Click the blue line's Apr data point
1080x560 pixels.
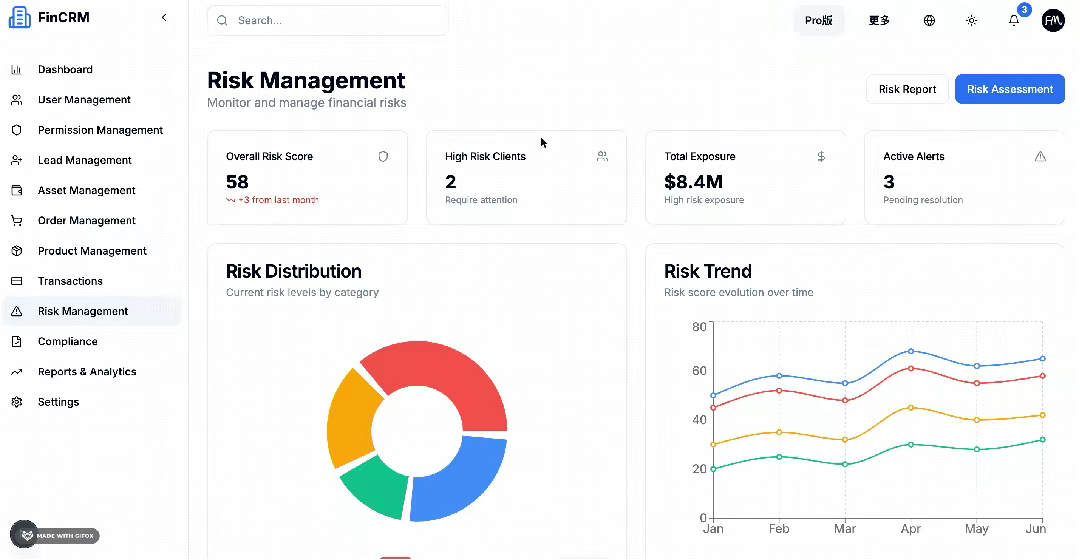coord(911,351)
